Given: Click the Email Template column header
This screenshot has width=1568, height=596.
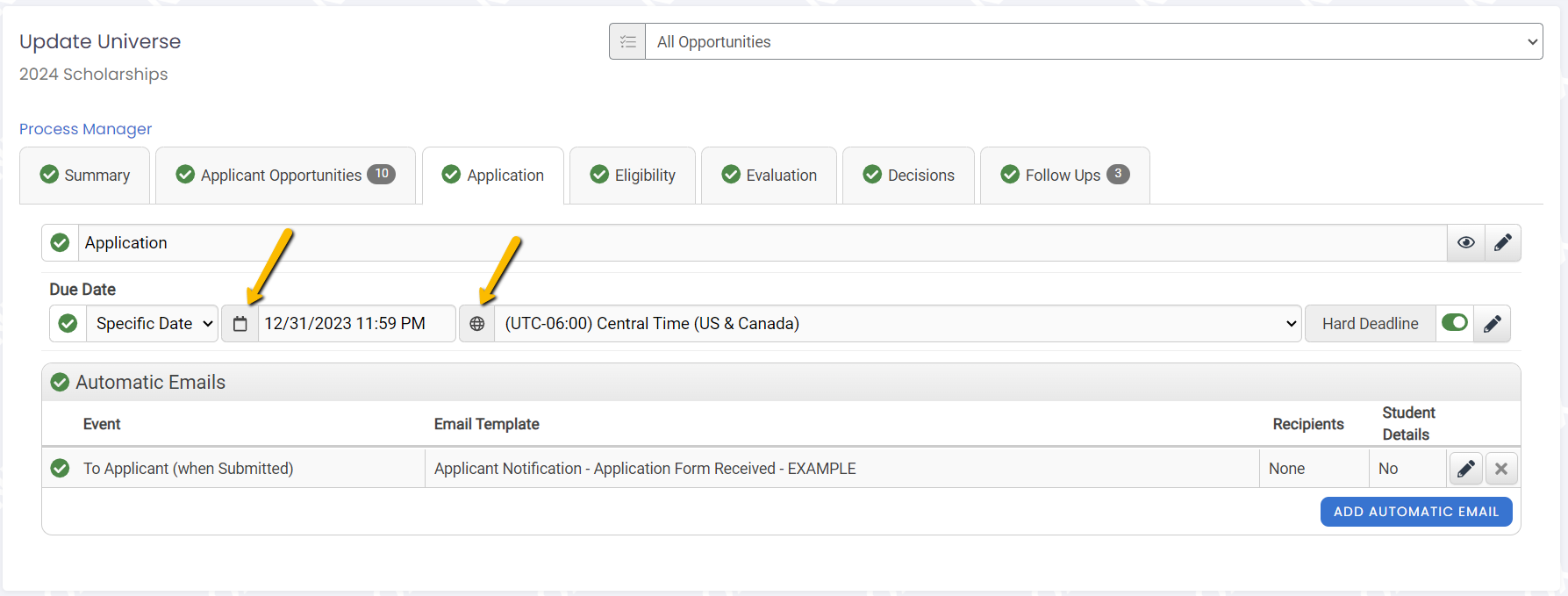Looking at the screenshot, I should pos(486,424).
